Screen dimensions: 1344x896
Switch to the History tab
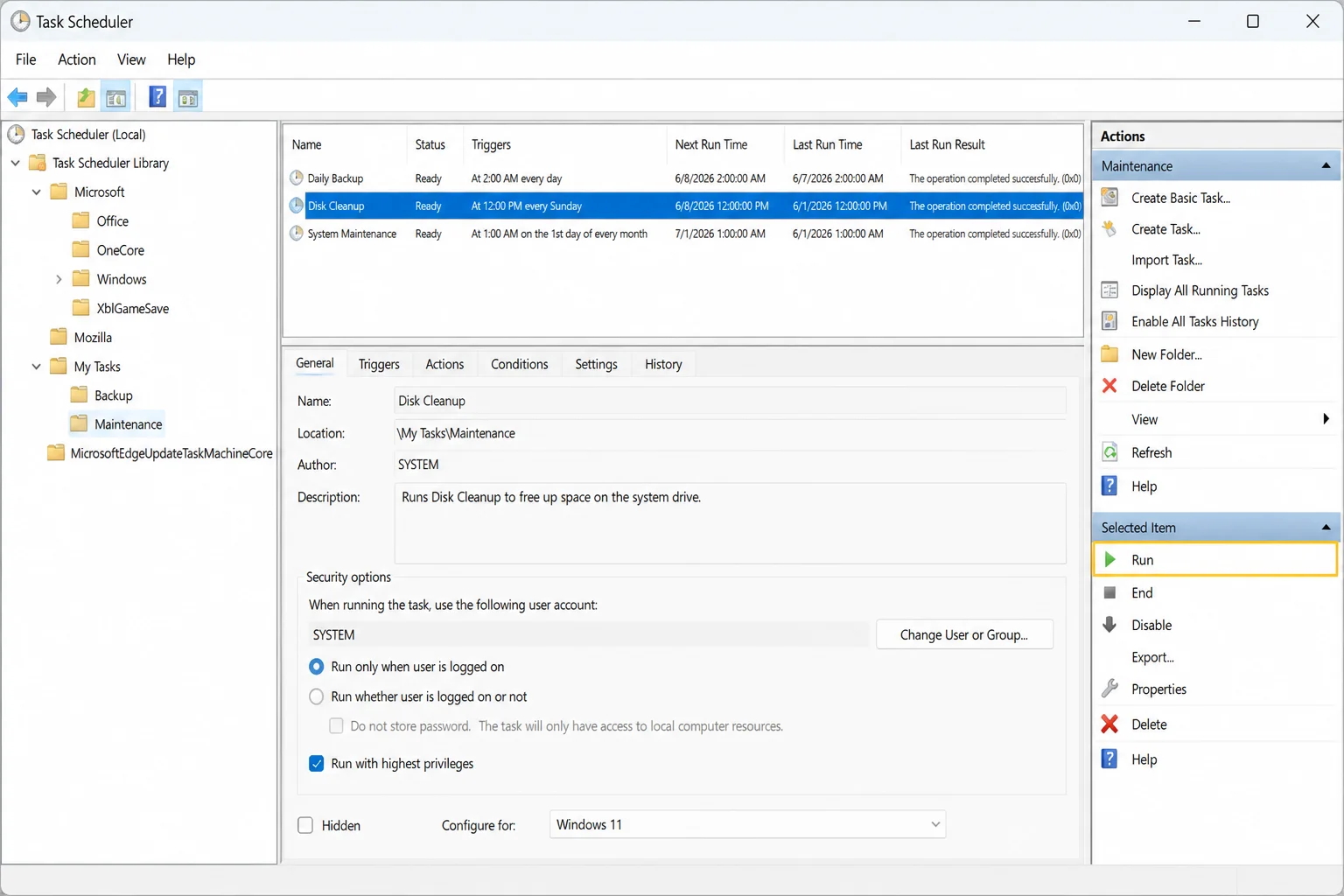(663, 364)
